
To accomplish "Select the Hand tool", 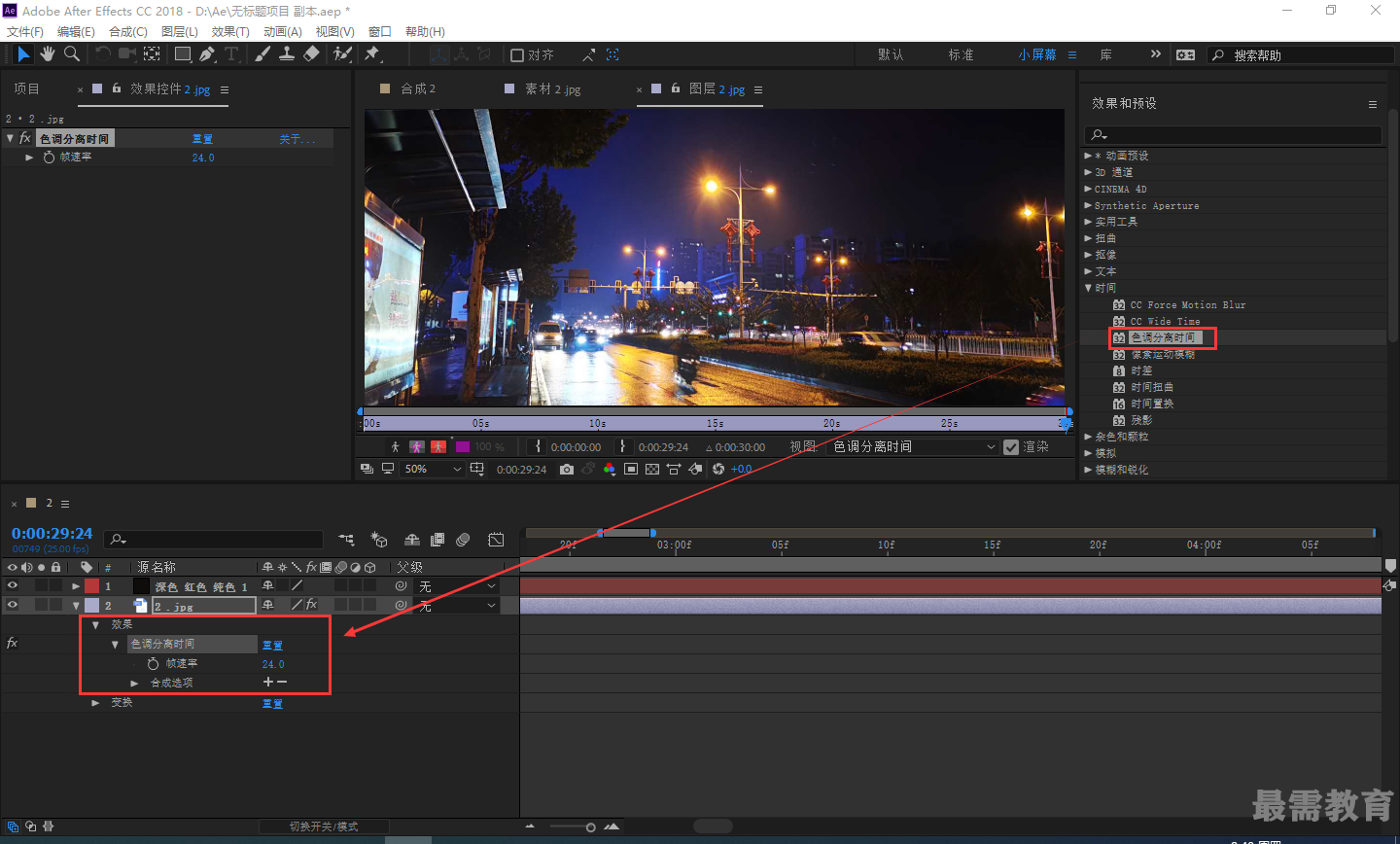I will (48, 54).
